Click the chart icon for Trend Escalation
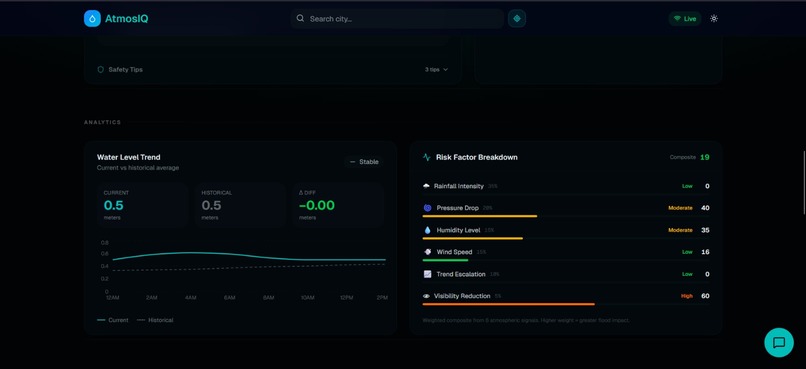 (427, 274)
